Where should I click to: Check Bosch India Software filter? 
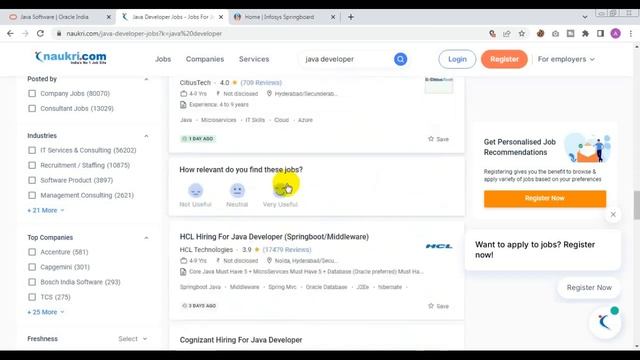point(32,282)
